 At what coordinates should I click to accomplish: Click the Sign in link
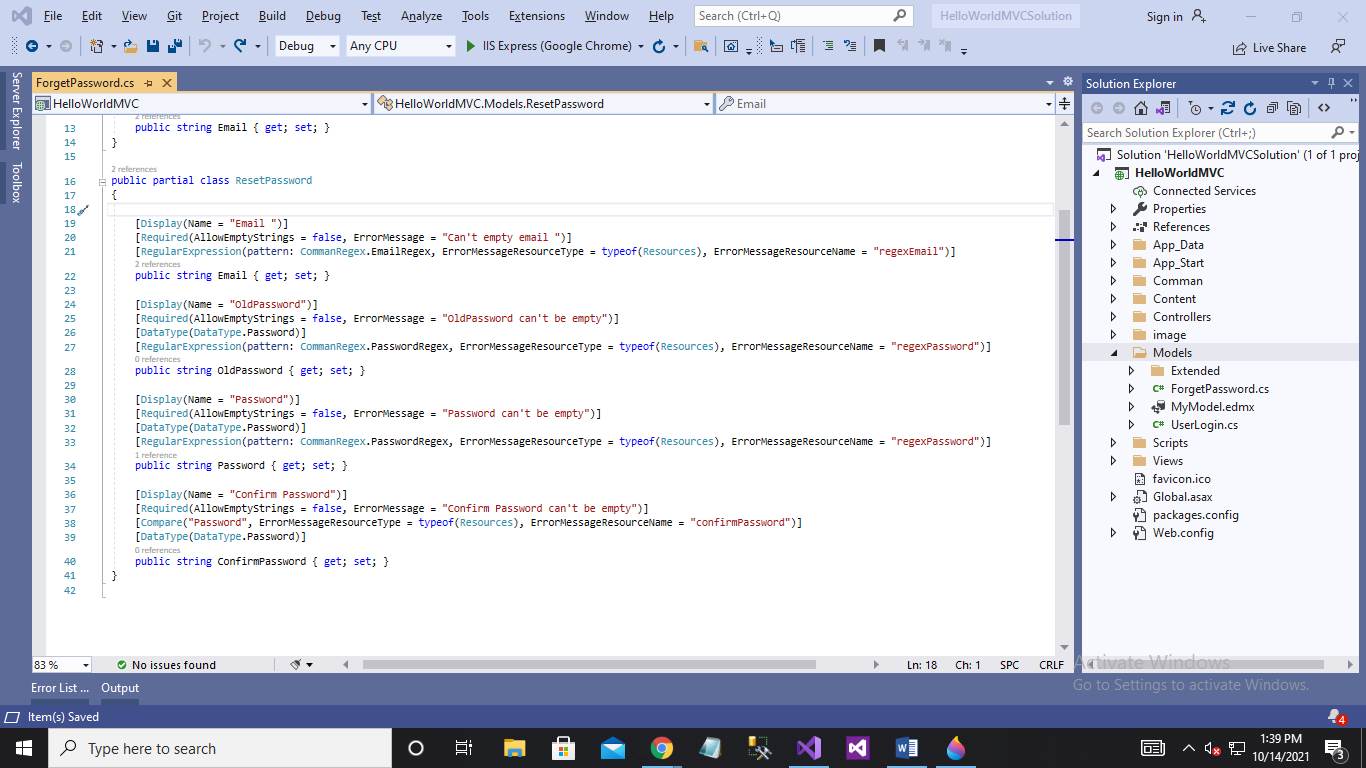pyautogui.click(x=1164, y=16)
